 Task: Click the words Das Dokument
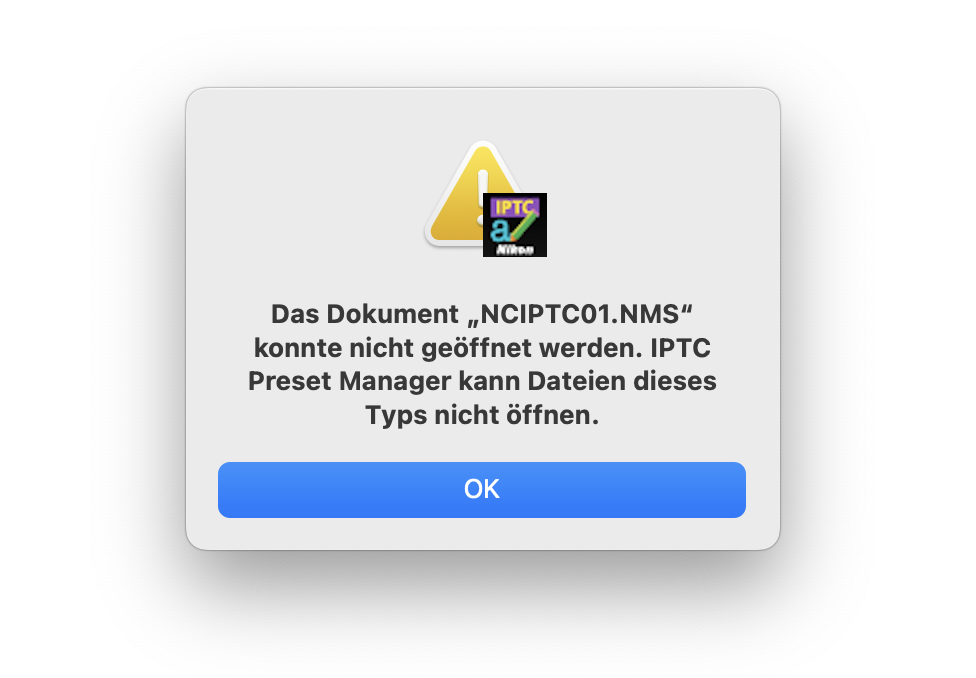click(x=365, y=314)
